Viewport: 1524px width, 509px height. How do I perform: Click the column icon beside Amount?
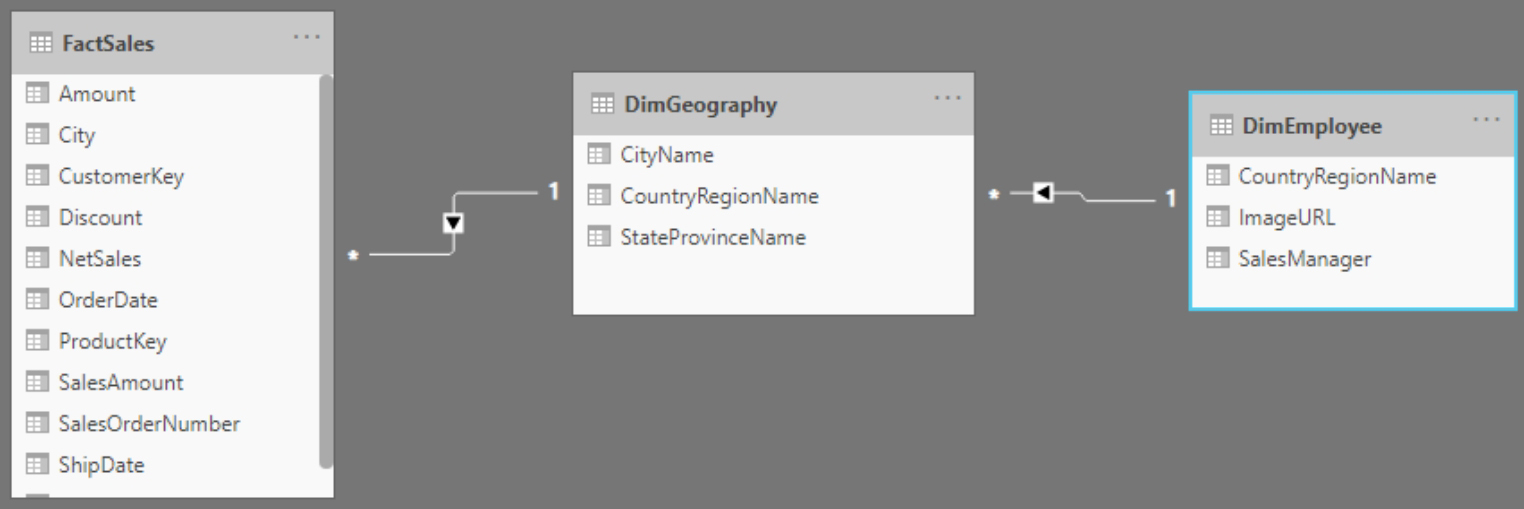(x=37, y=94)
